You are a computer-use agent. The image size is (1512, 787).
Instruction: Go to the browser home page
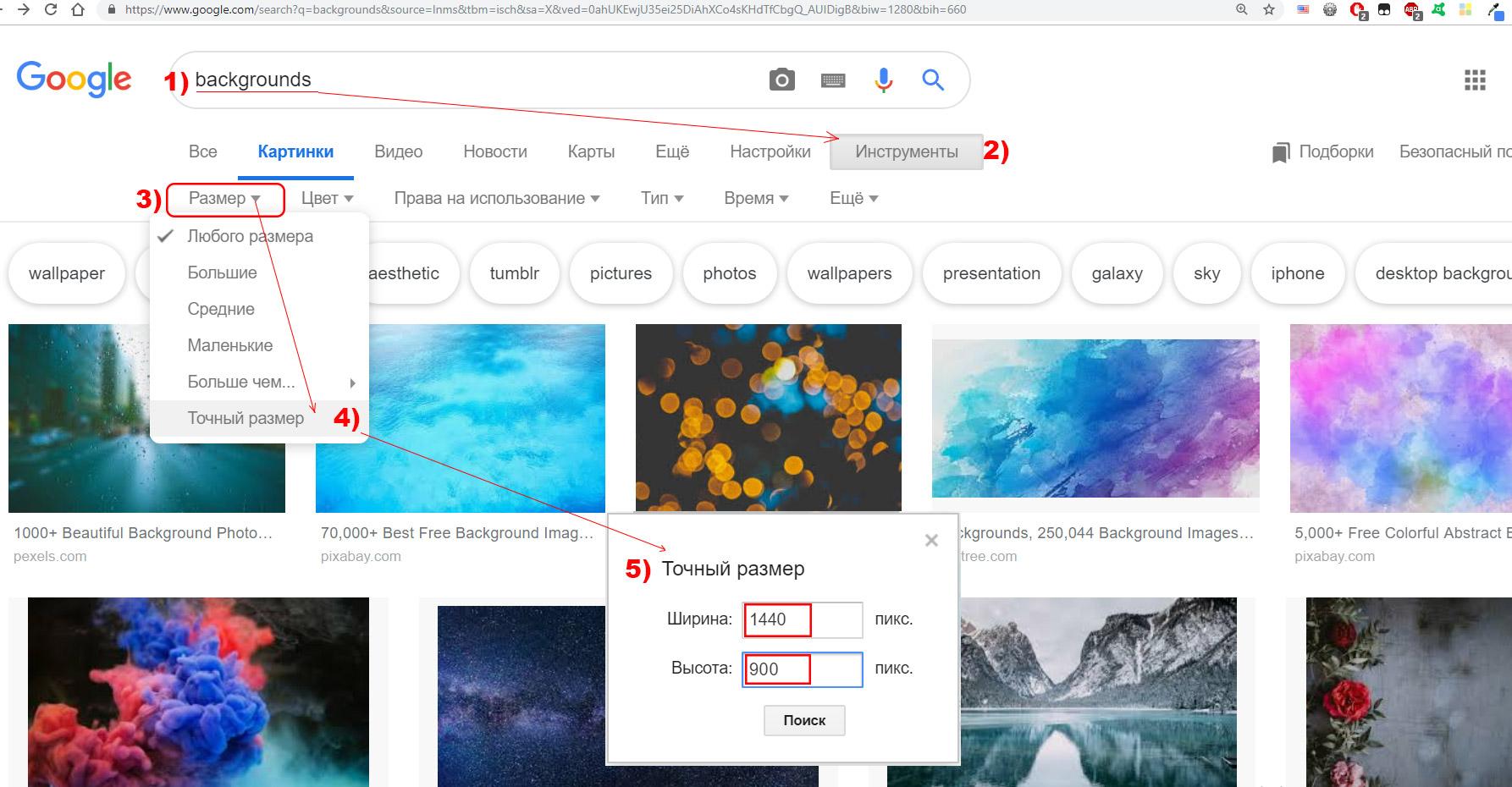coord(78,10)
